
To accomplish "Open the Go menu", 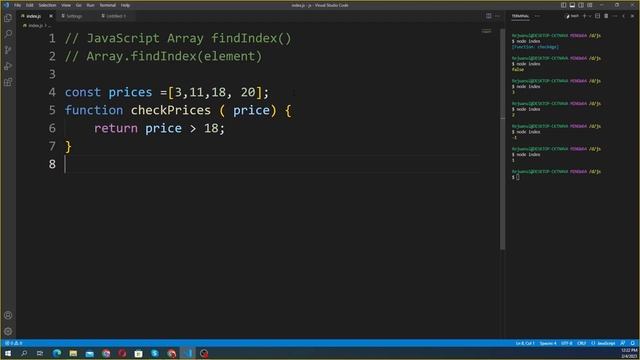I will 79,5.
